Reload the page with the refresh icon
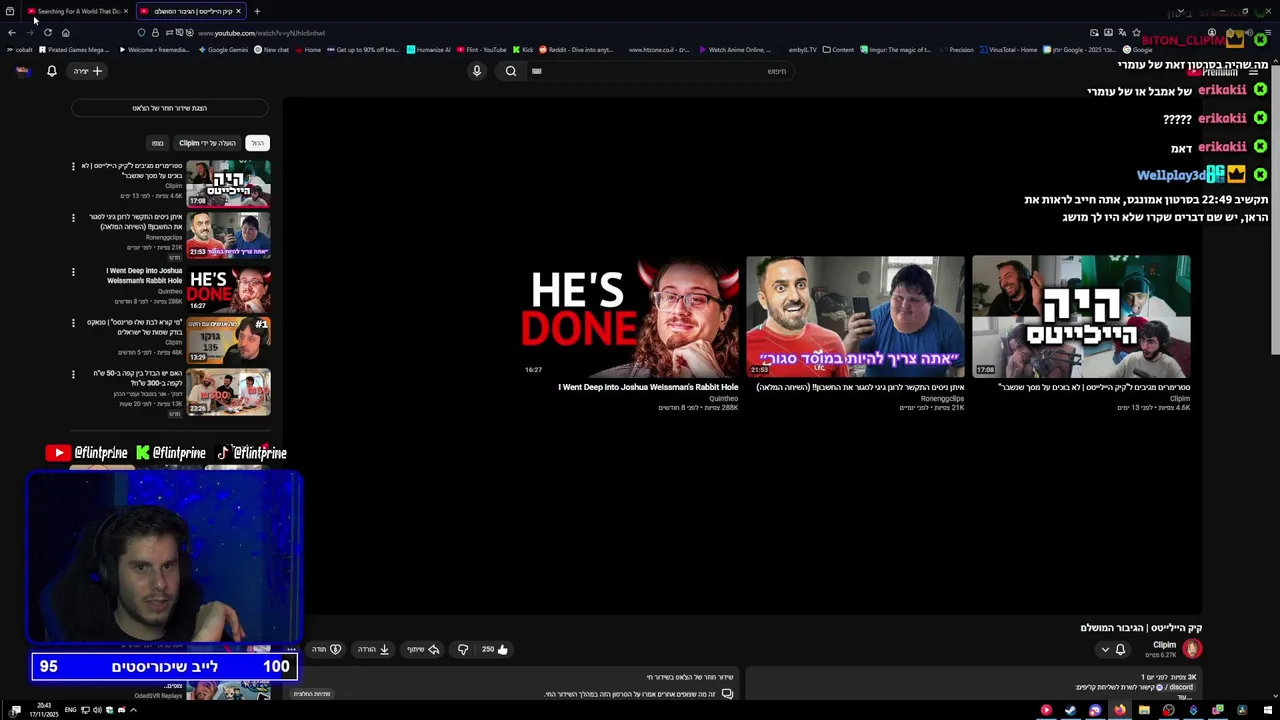 [x=47, y=33]
